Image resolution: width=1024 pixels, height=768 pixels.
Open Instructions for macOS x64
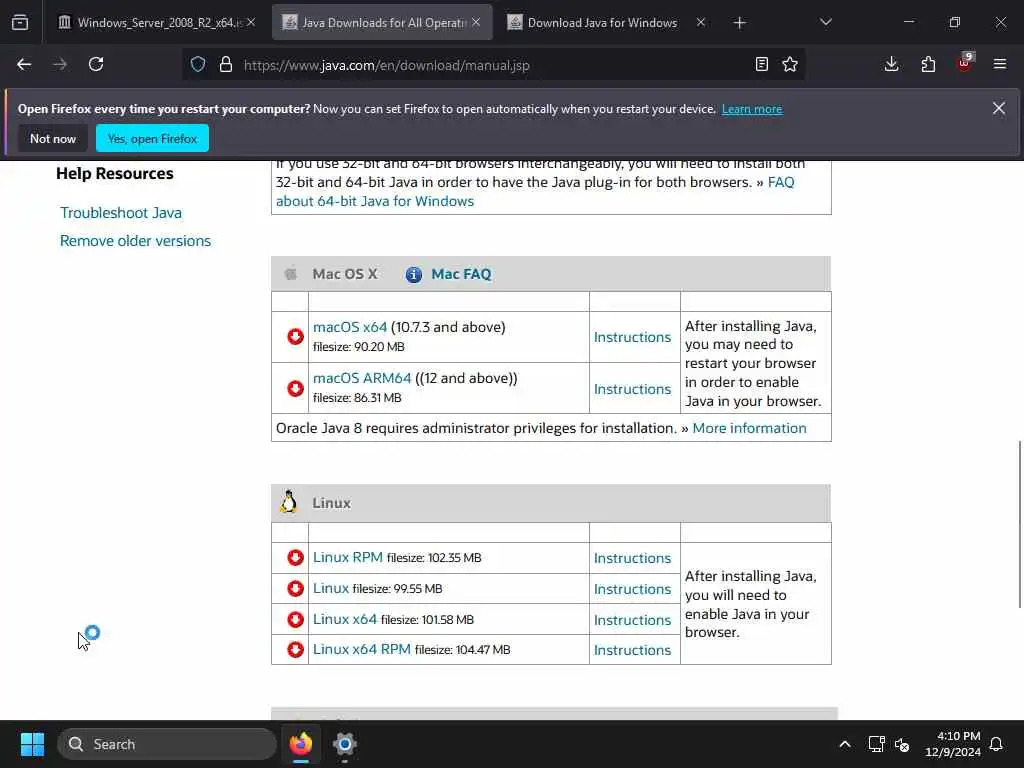tap(632, 337)
